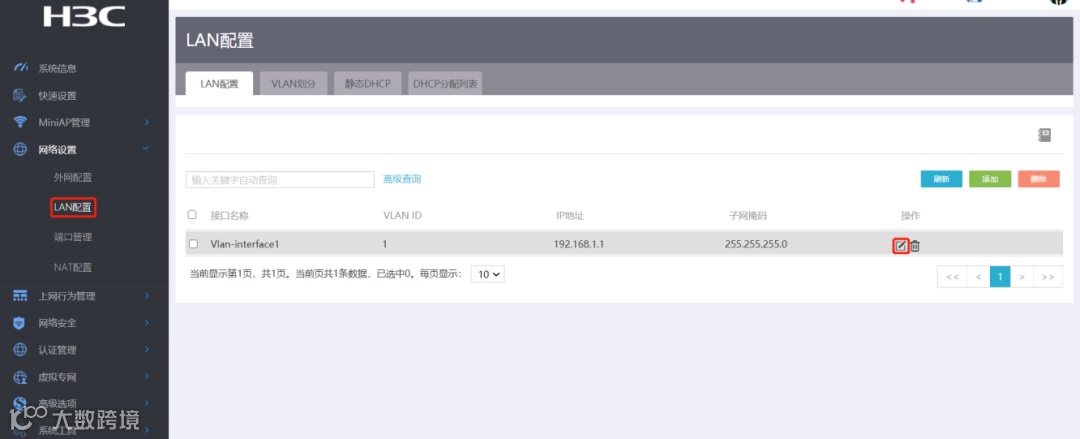Click the 子网掩码 column header
This screenshot has width=1080, height=439.
pos(748,215)
